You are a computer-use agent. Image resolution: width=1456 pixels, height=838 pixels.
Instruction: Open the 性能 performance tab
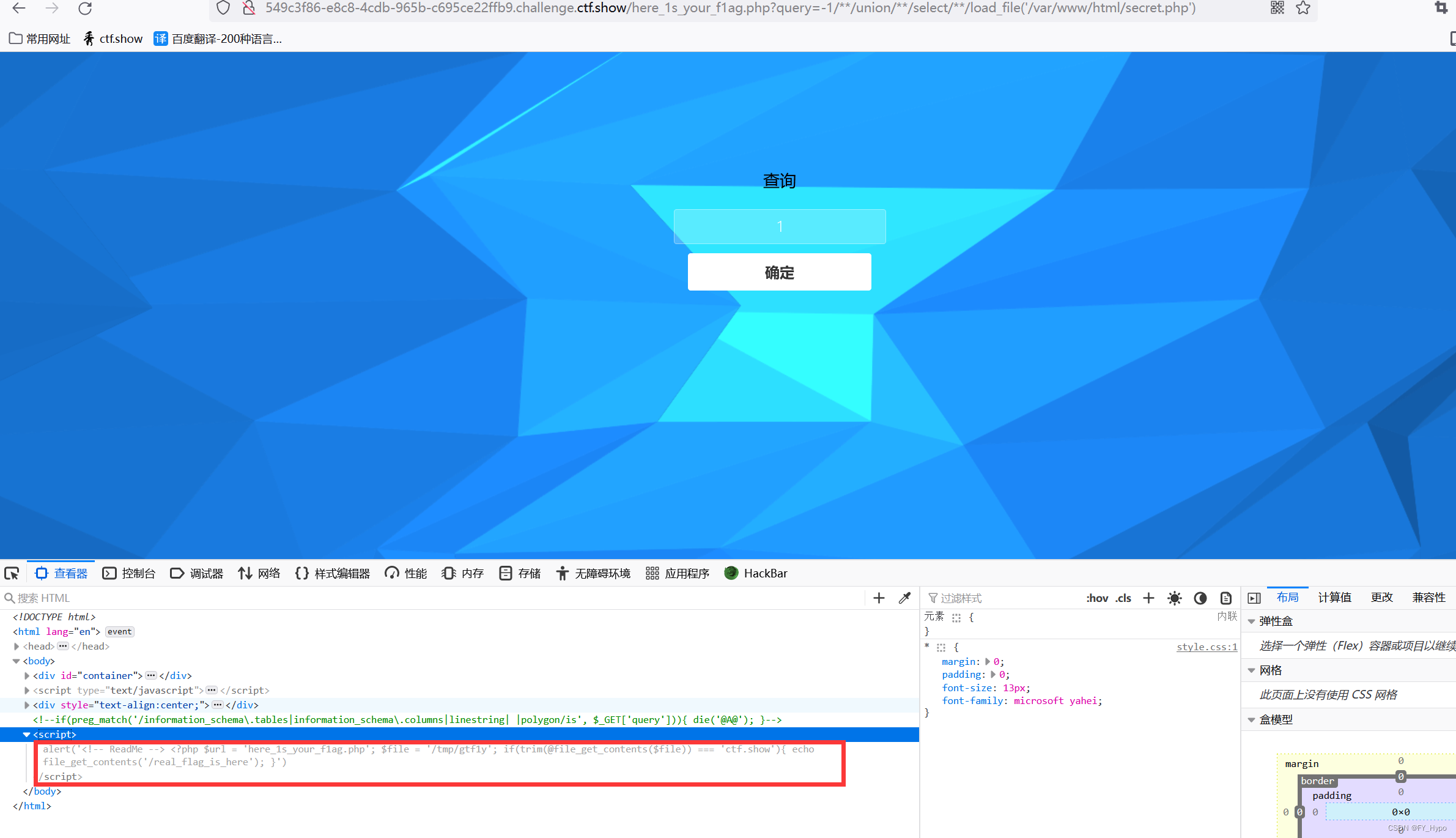[406, 573]
